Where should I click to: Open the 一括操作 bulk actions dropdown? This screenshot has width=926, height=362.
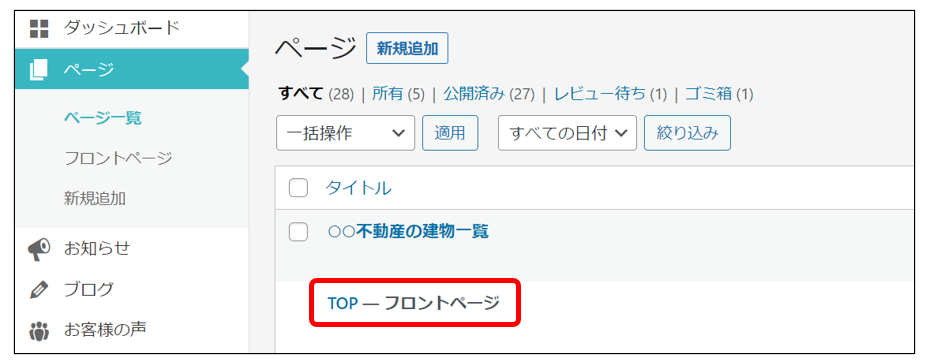tap(345, 133)
